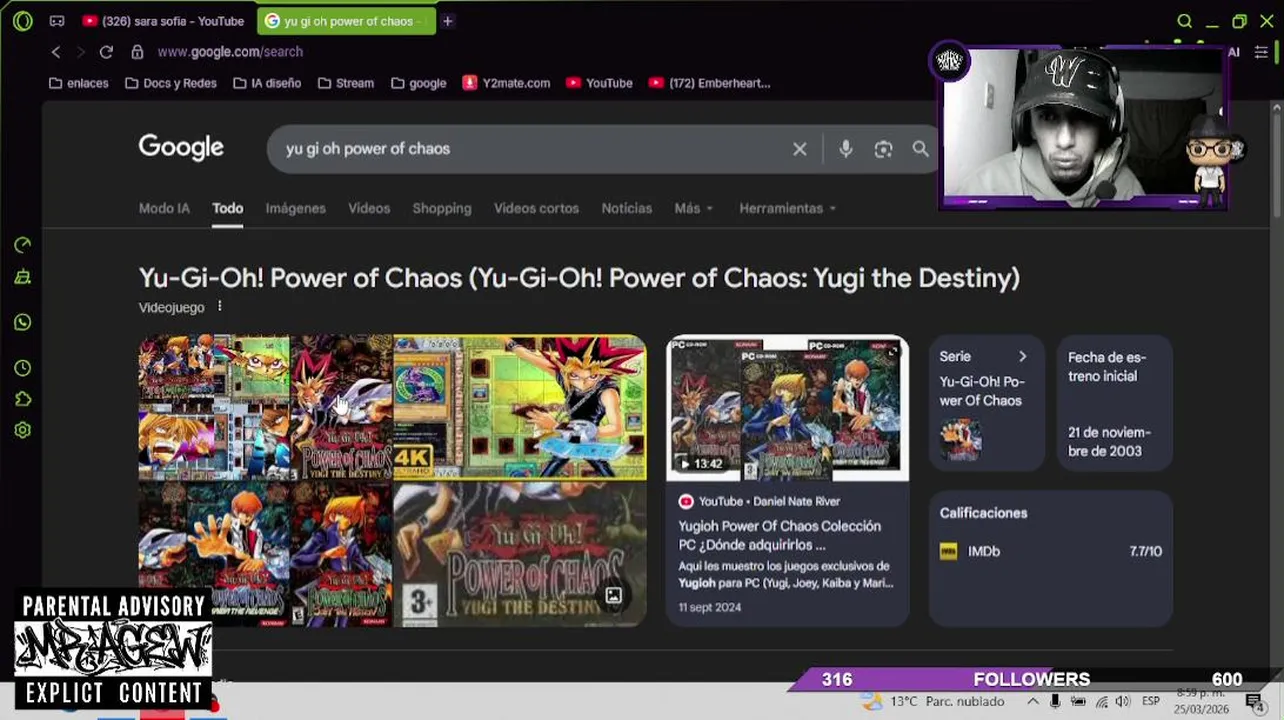Open the YouTube bookmark
1284x720 pixels.
click(x=599, y=83)
